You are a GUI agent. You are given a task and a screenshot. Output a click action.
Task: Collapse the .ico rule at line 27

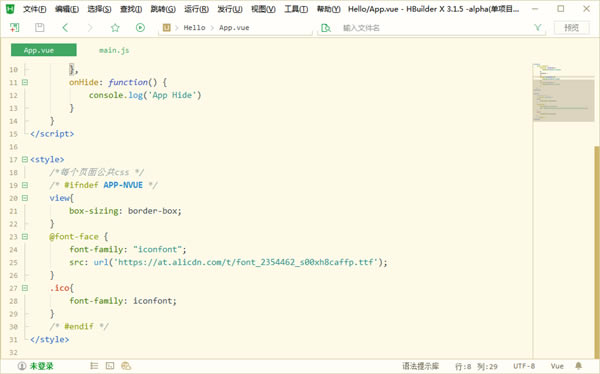tap(25, 288)
